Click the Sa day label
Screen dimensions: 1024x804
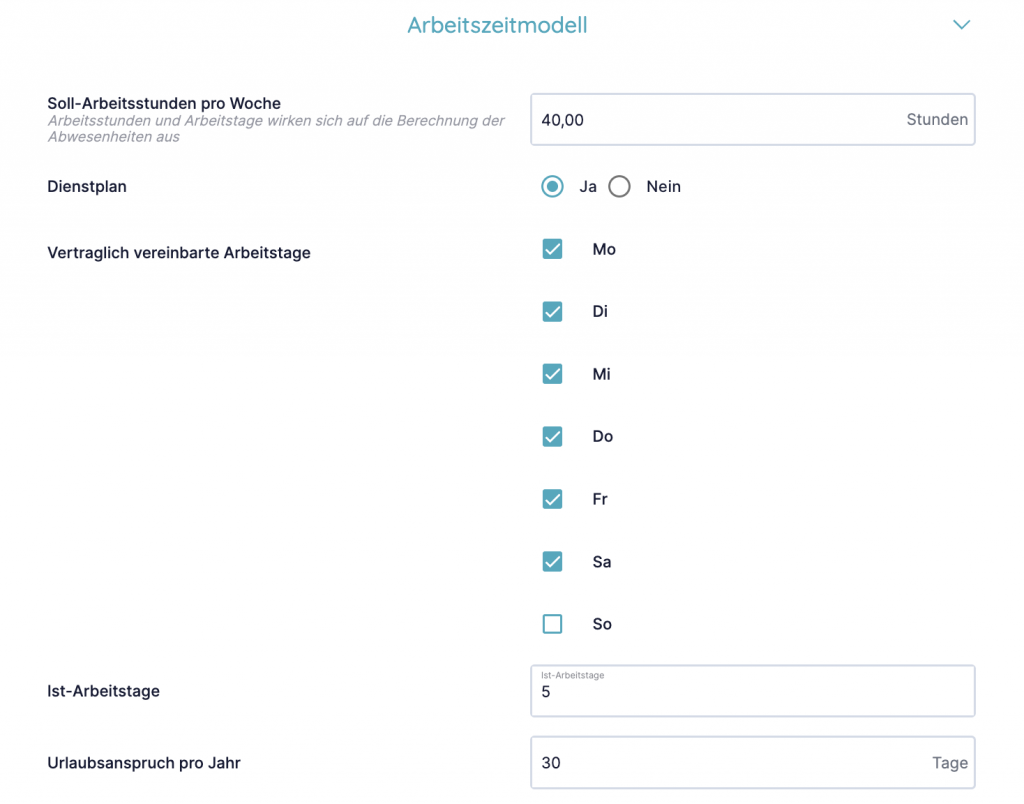click(x=602, y=562)
